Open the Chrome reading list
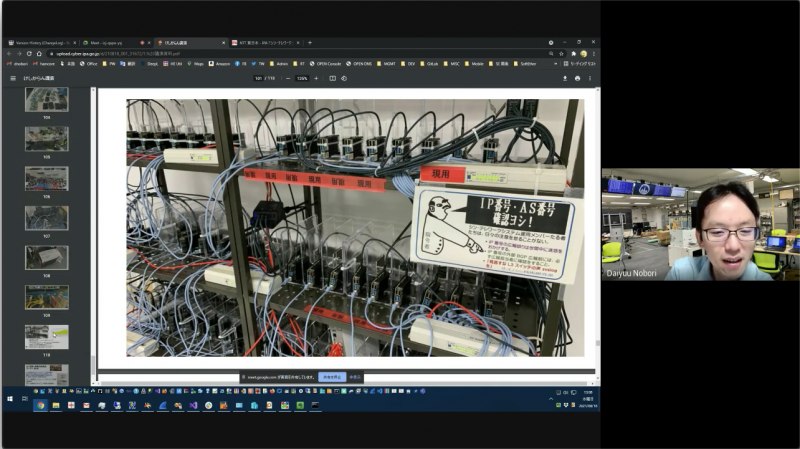This screenshot has width=800, height=449. point(580,64)
